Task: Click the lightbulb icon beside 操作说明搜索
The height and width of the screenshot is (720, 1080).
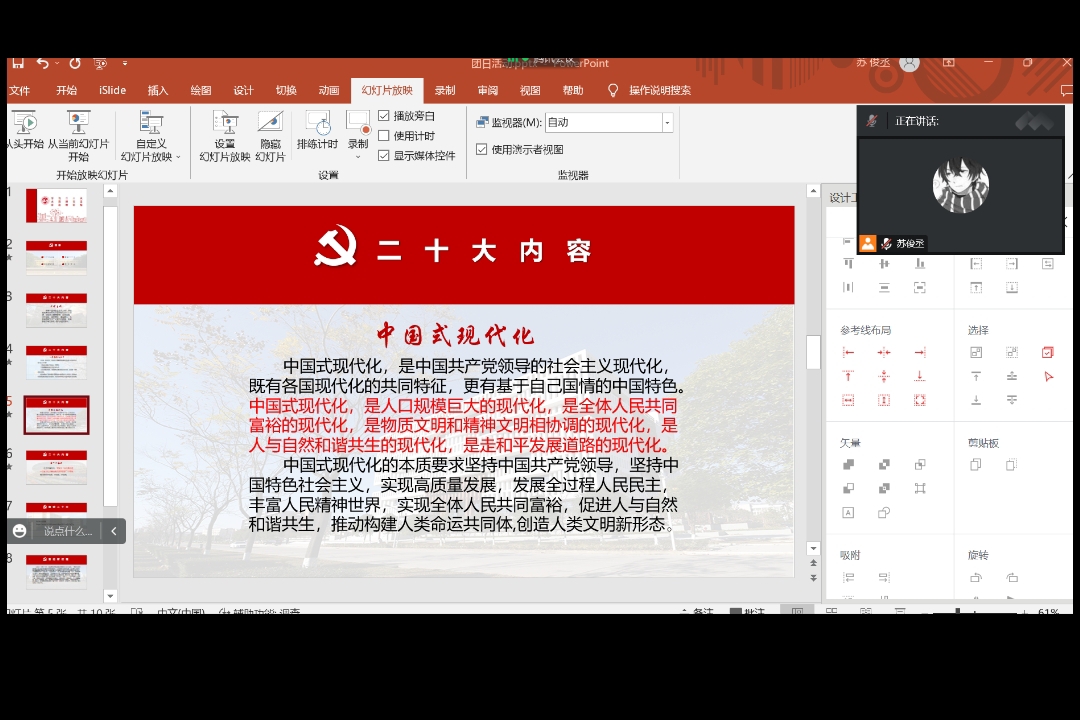Action: (613, 90)
